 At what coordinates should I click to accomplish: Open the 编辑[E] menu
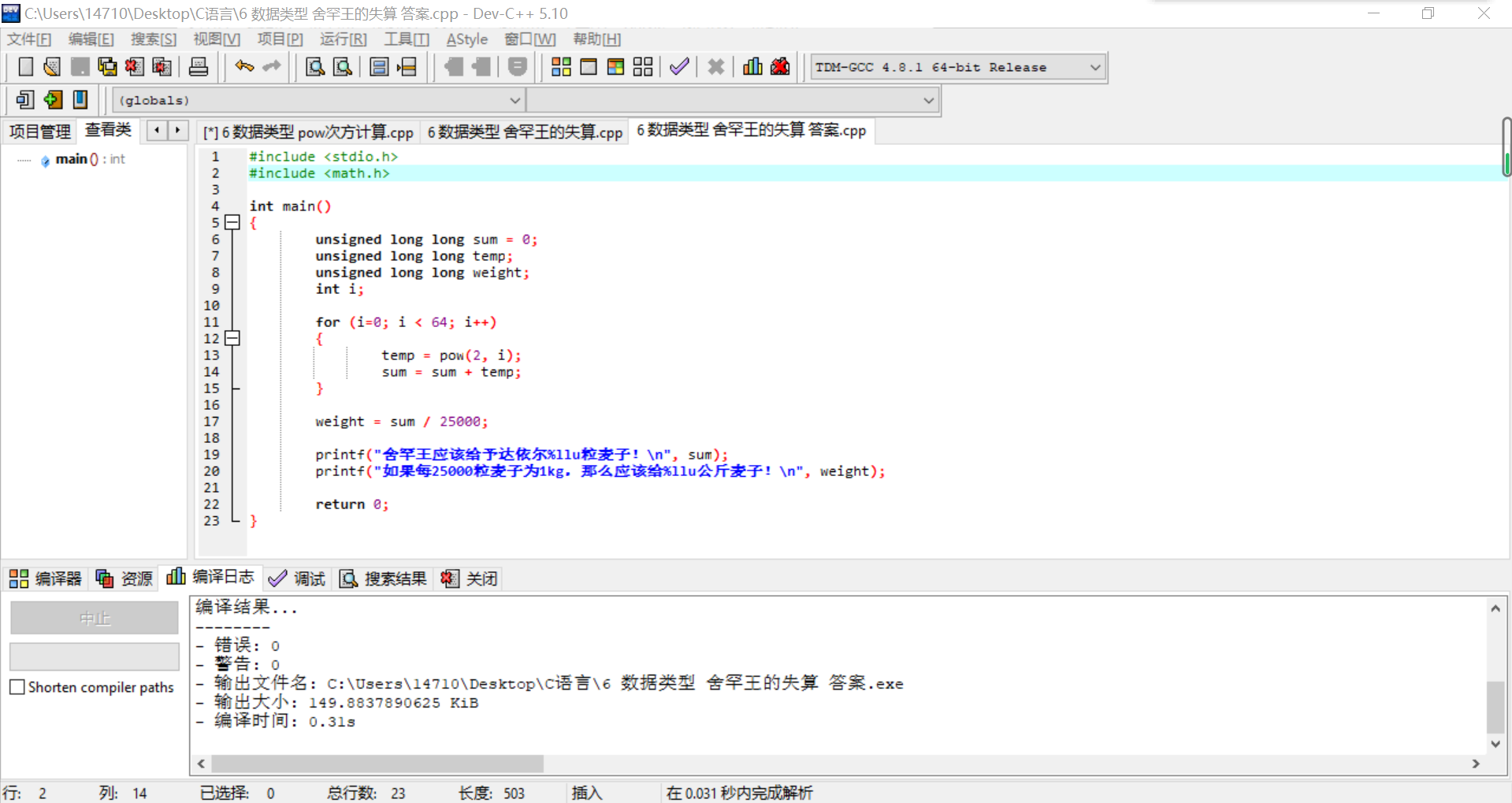click(x=91, y=39)
